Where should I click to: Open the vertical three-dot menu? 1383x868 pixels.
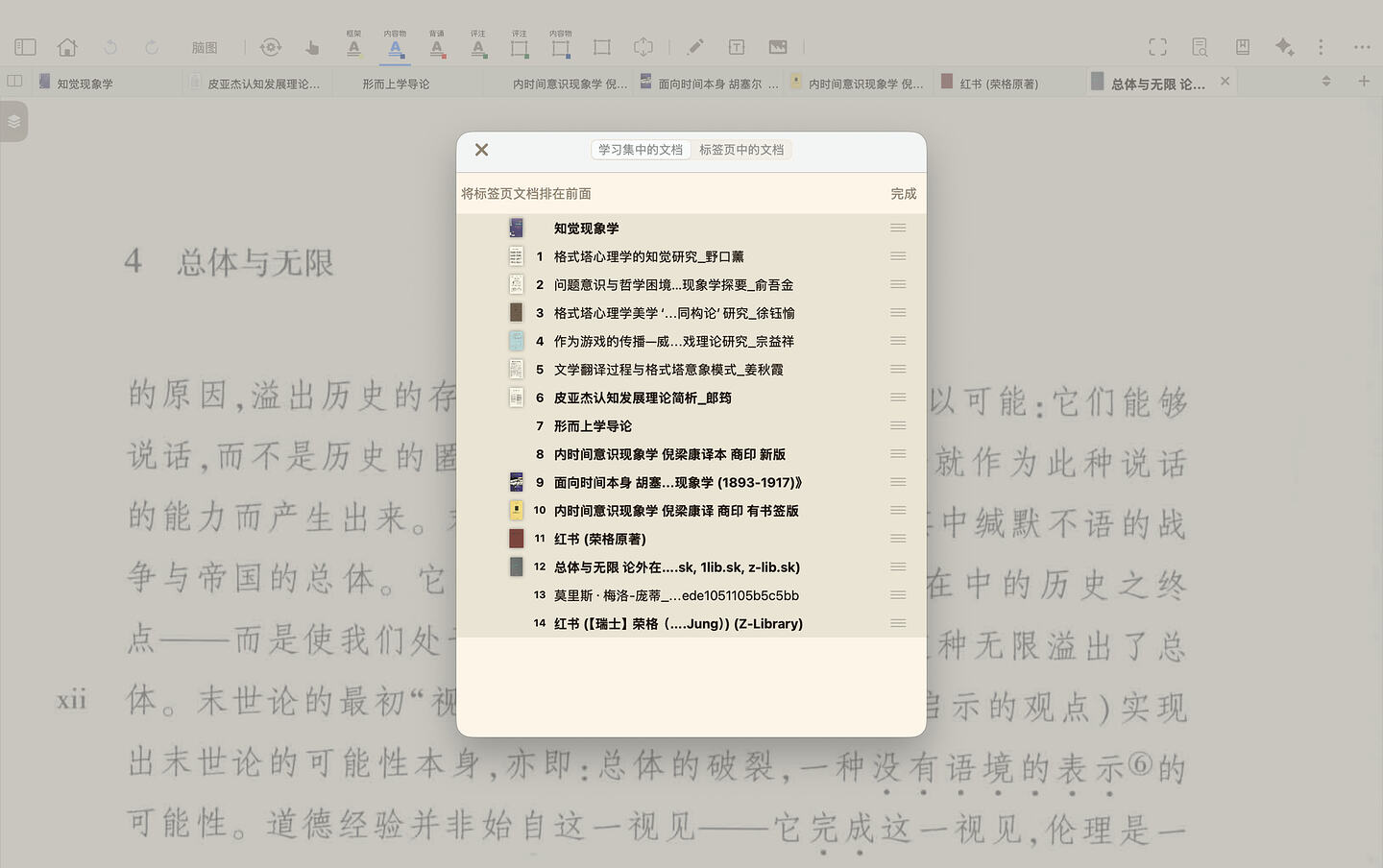point(1321,47)
